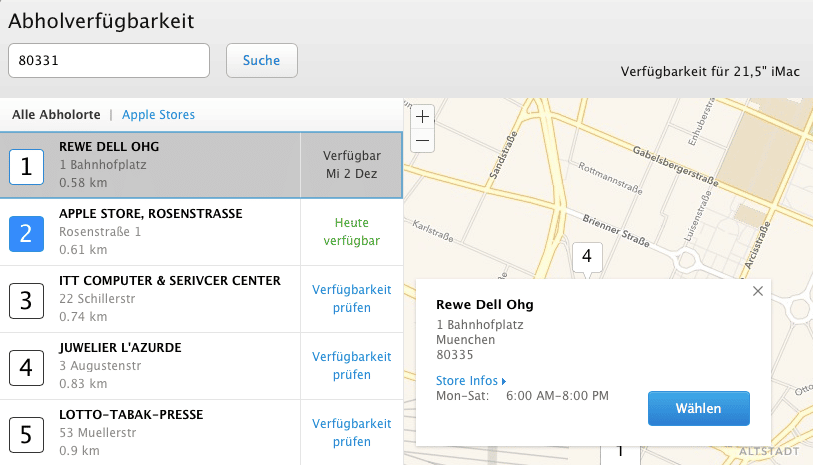Click address 22 Schillerstr
The width and height of the screenshot is (813, 465).
(97, 299)
